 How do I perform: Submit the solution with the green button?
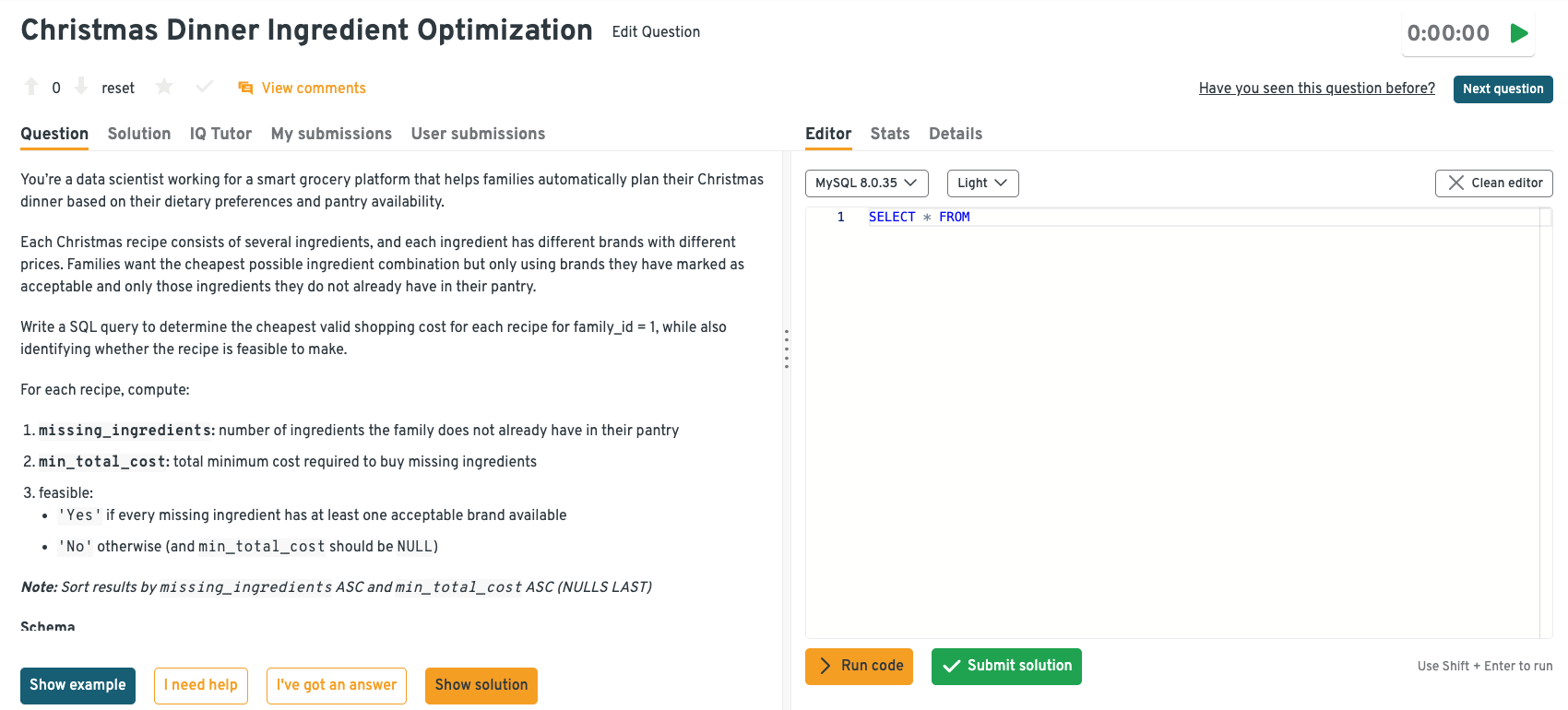(x=1006, y=666)
